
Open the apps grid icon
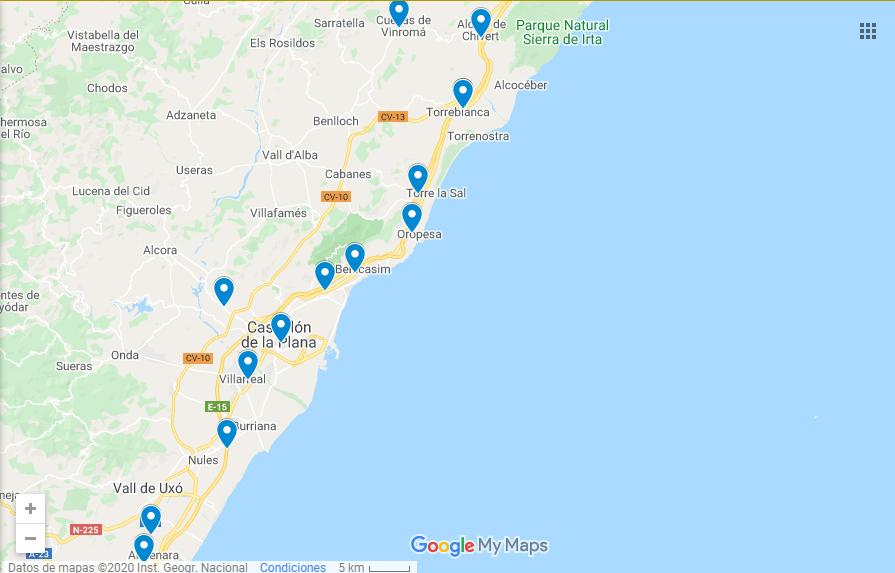click(868, 31)
